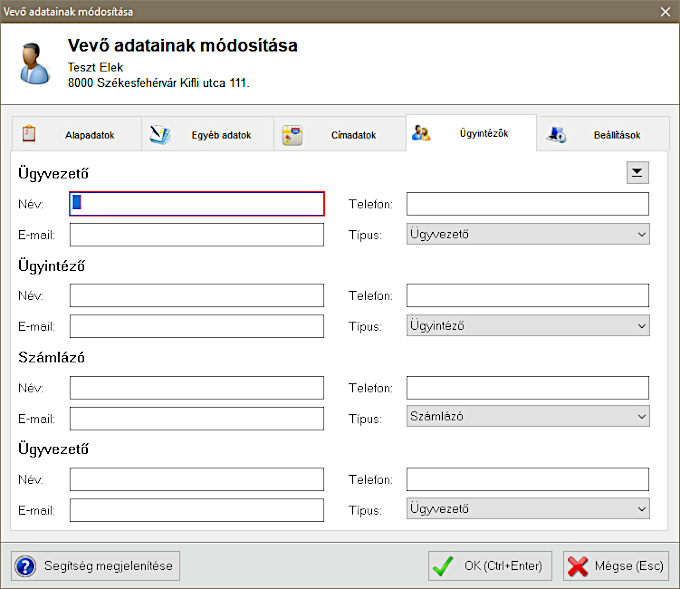Click the Egyéb adatok tab icon
680x589 pixels.
(160, 135)
